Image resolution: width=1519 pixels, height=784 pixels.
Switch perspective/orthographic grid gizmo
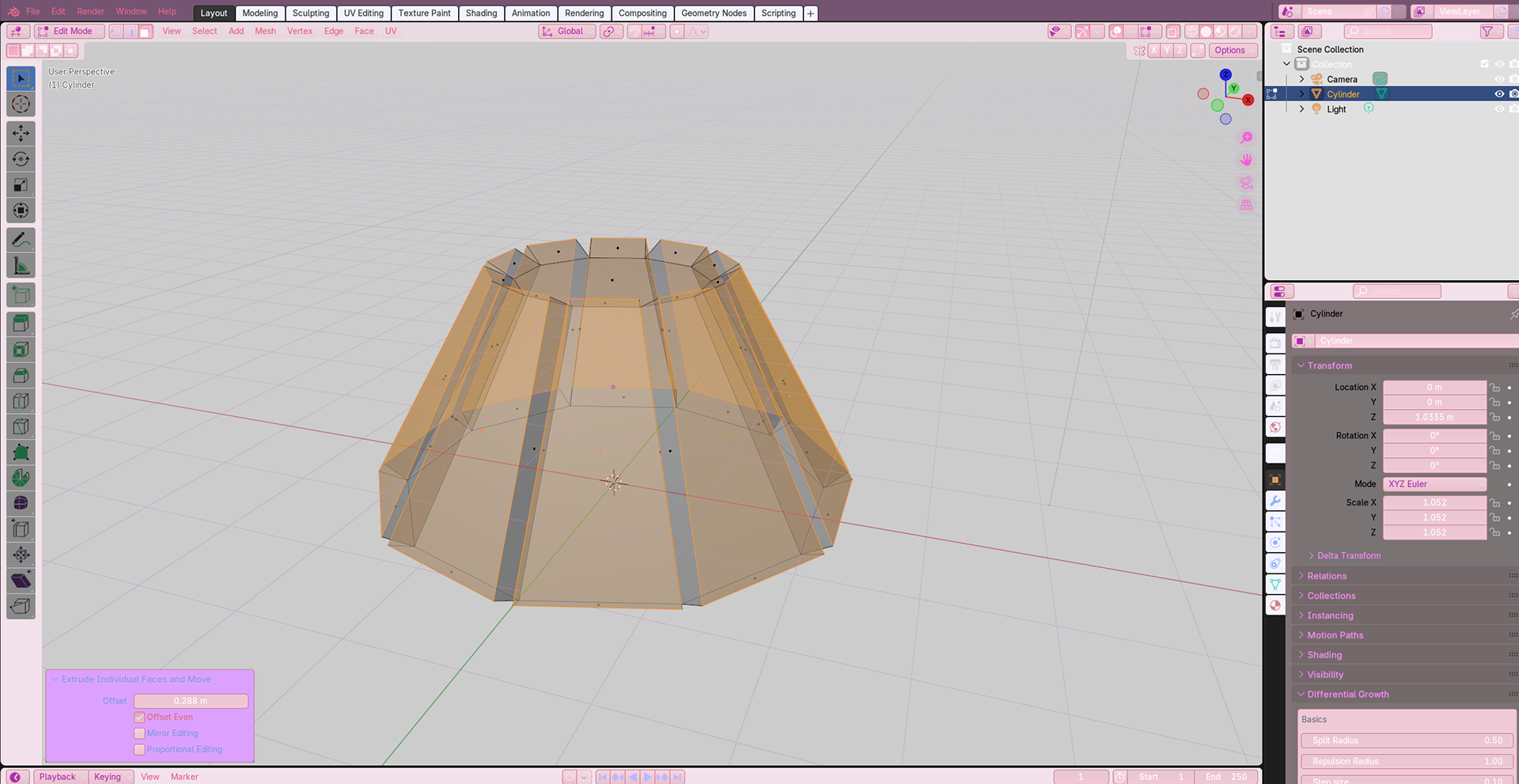coord(1246,205)
